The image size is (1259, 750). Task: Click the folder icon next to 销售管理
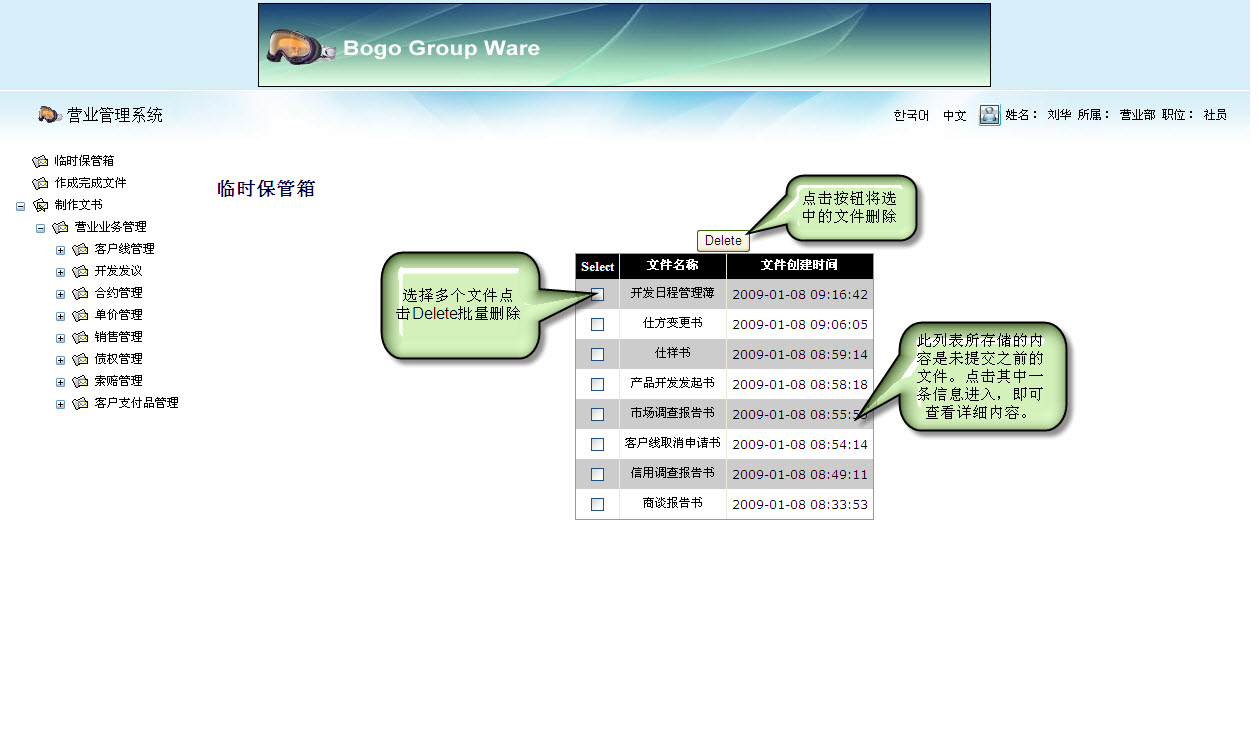[80, 337]
